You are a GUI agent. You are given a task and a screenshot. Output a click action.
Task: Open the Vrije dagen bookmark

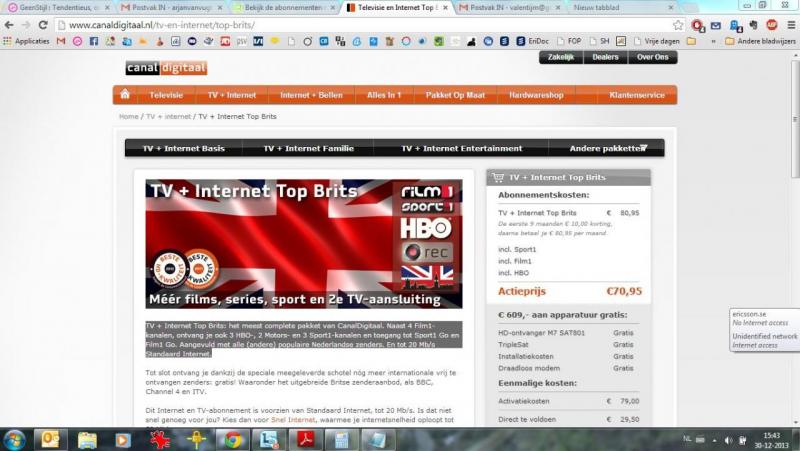pos(657,41)
